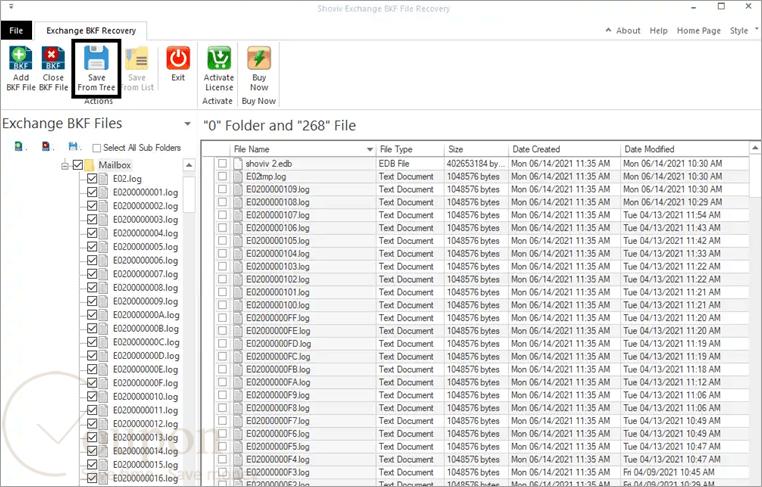Select E0200000012.log in the tree
The height and width of the screenshot is (487, 762).
[145, 423]
